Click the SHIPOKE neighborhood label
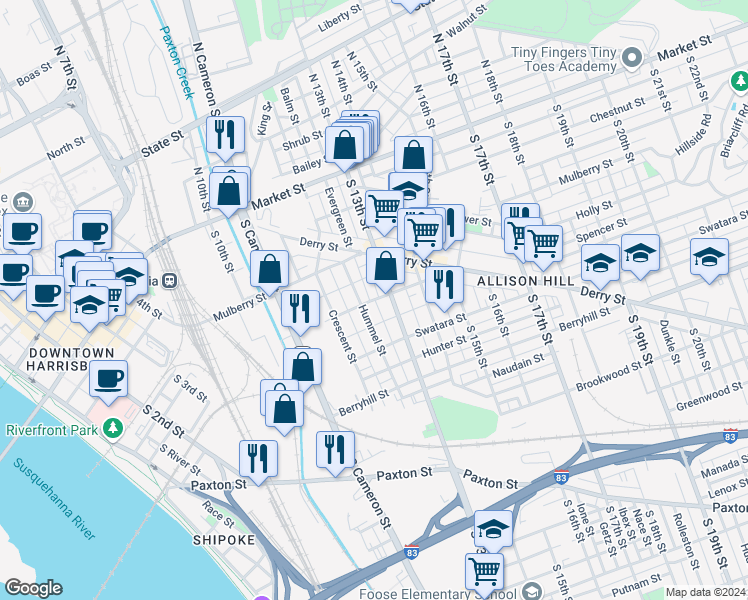This screenshot has height=600, width=748. tap(224, 540)
